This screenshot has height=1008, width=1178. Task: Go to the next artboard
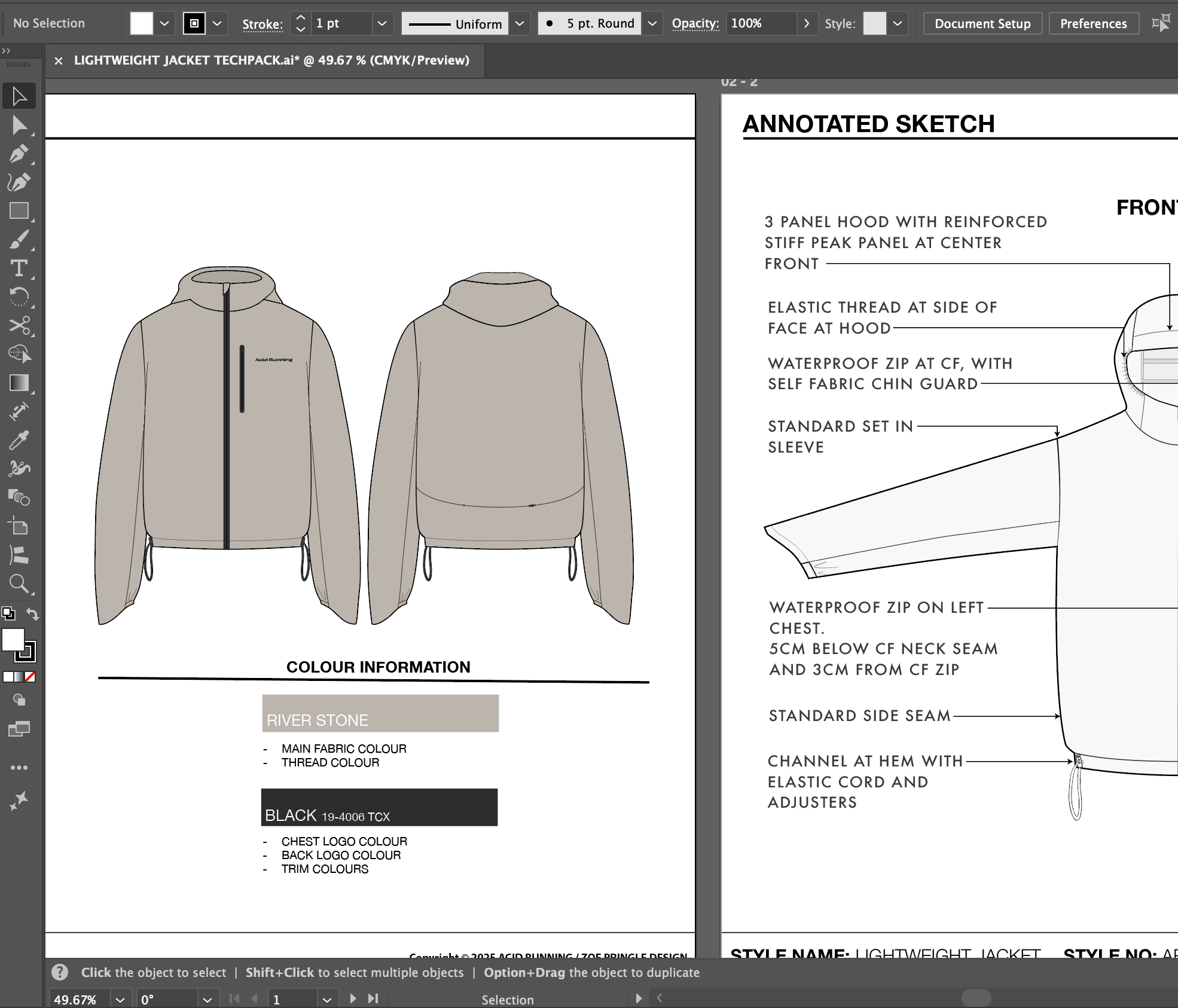pyautogui.click(x=353, y=998)
